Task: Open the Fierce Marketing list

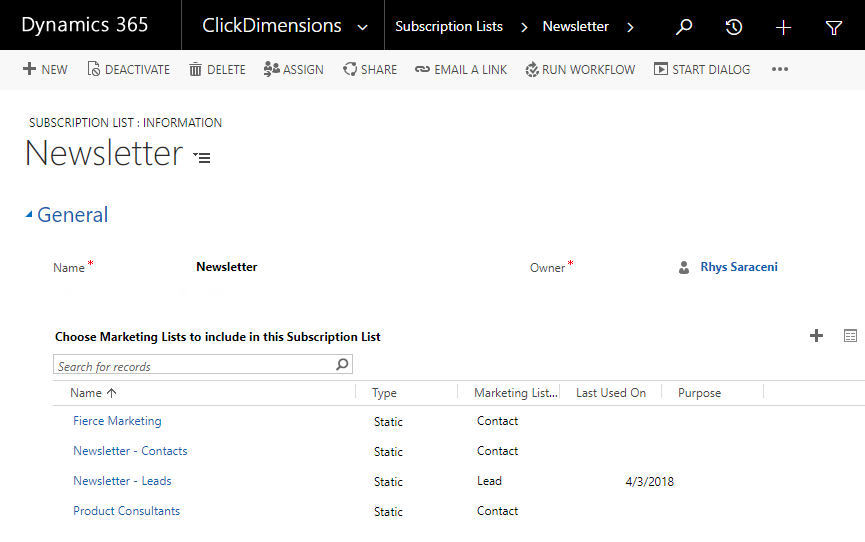Action: coord(118,421)
